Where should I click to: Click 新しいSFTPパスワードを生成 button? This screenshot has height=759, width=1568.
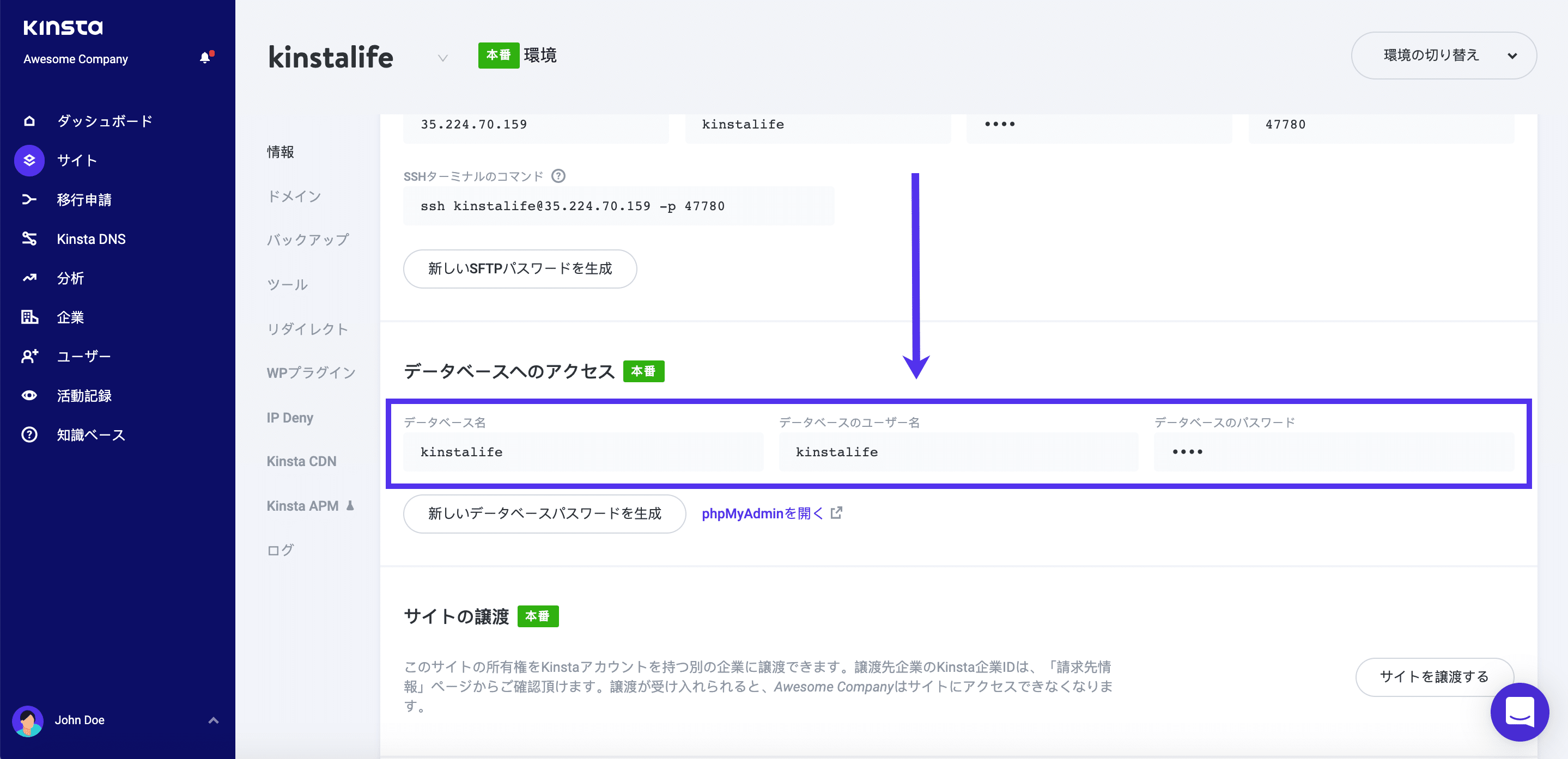520,268
